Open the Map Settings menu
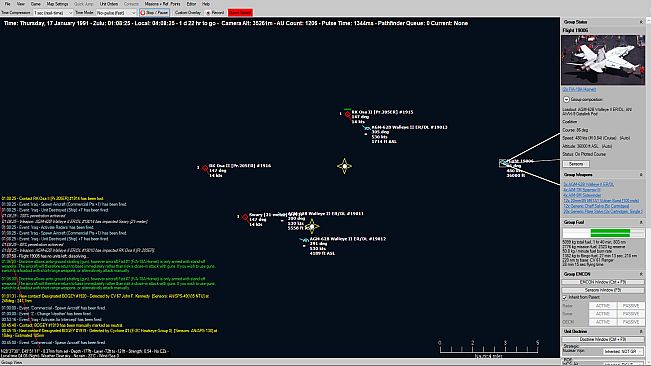Screen dimensions: 651x366 (57, 4)
